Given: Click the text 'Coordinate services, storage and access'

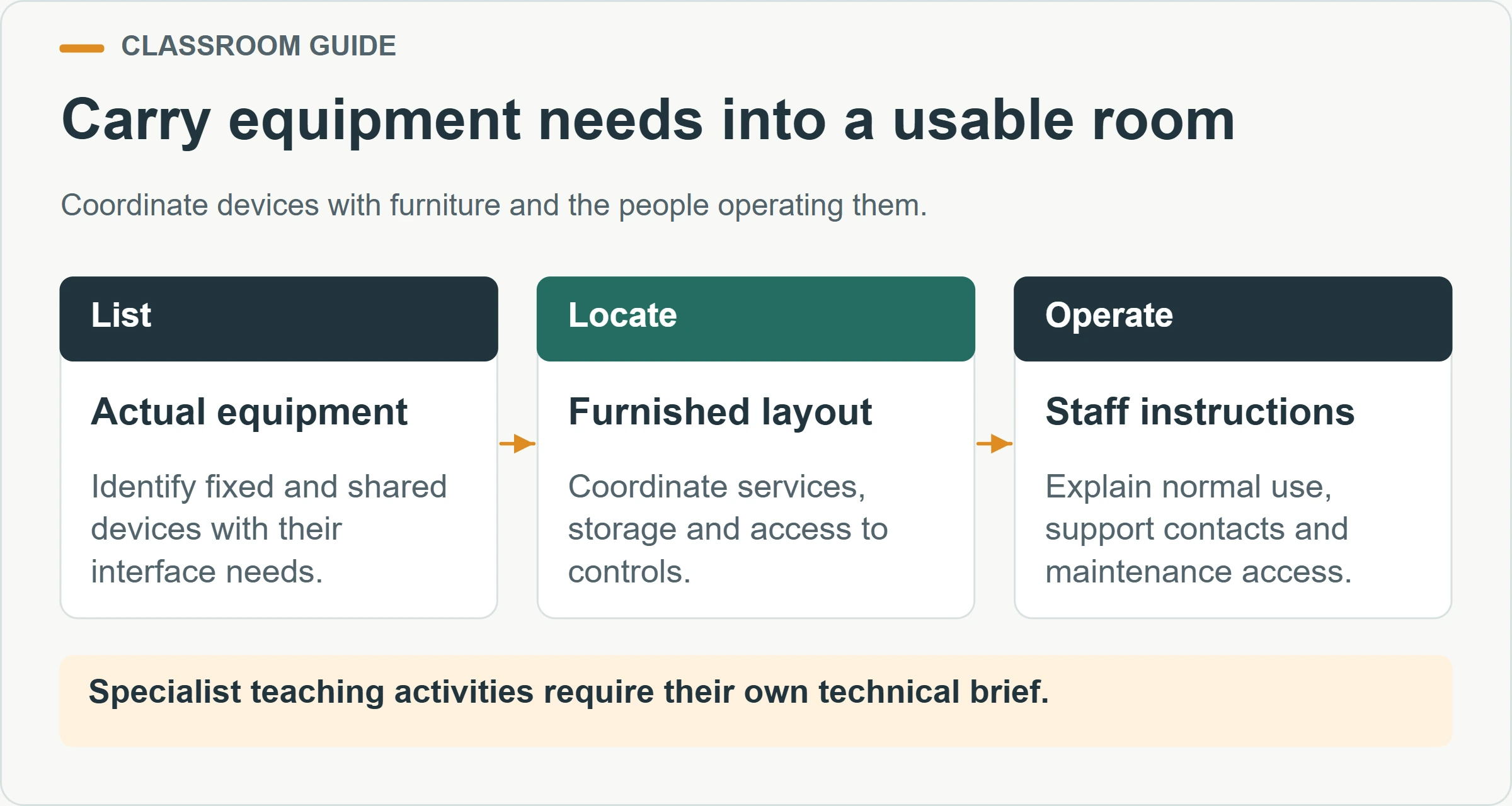Looking at the screenshot, I should click(728, 529).
